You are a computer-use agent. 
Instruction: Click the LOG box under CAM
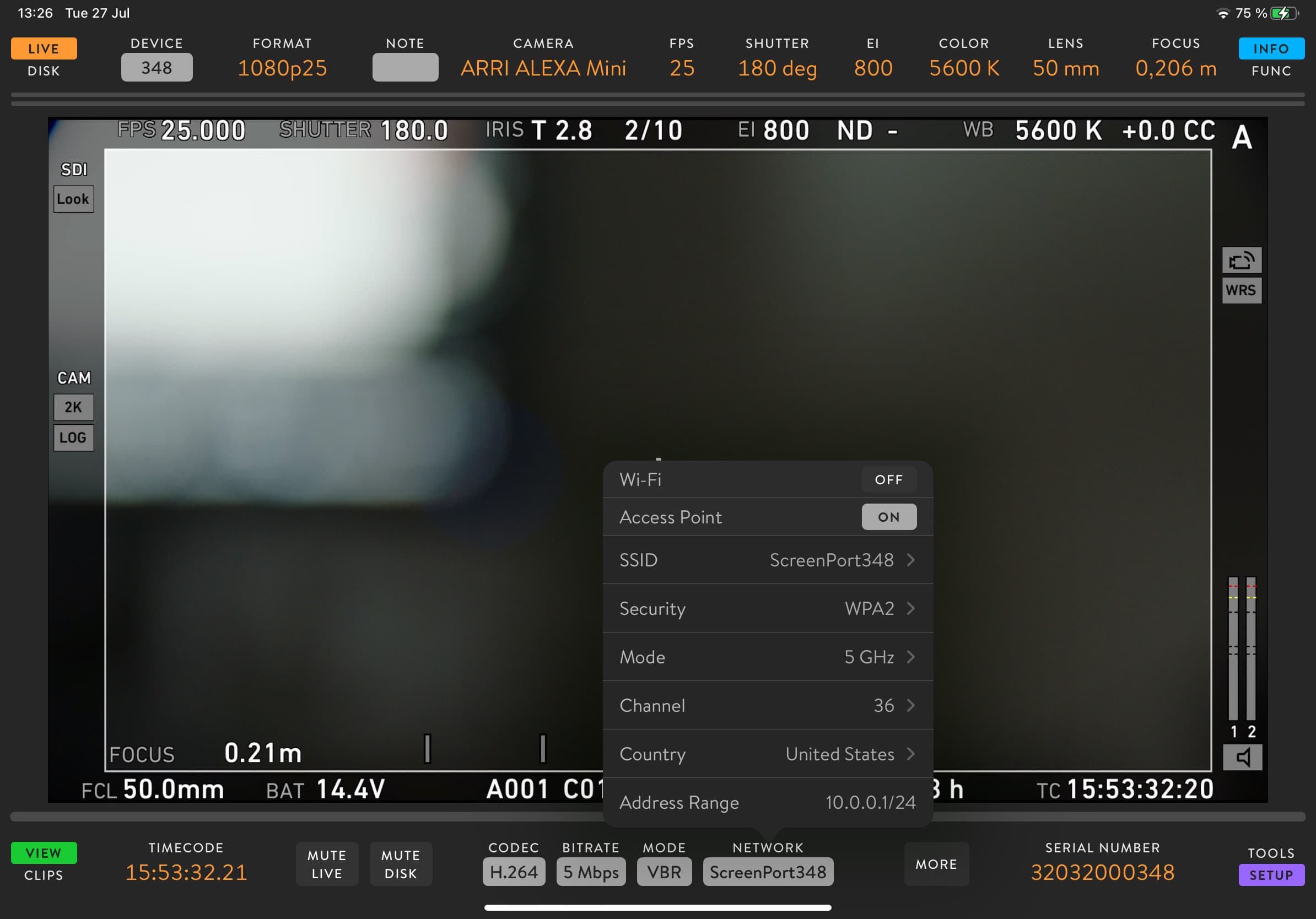(73, 437)
